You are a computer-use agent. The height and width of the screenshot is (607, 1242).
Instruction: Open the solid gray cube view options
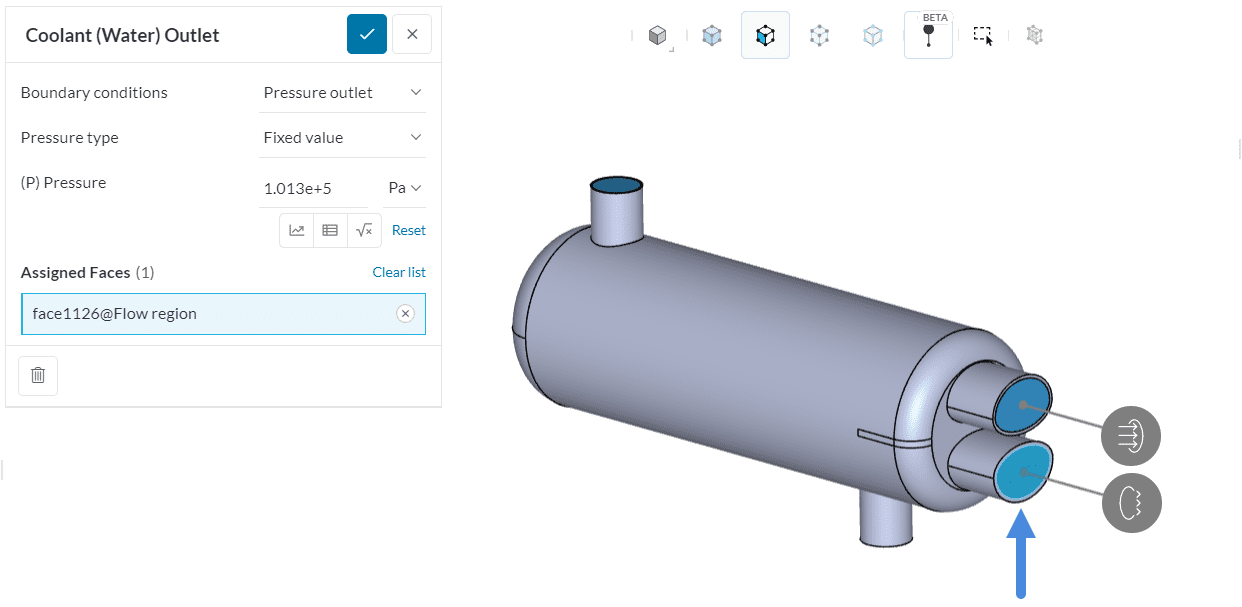tap(657, 36)
